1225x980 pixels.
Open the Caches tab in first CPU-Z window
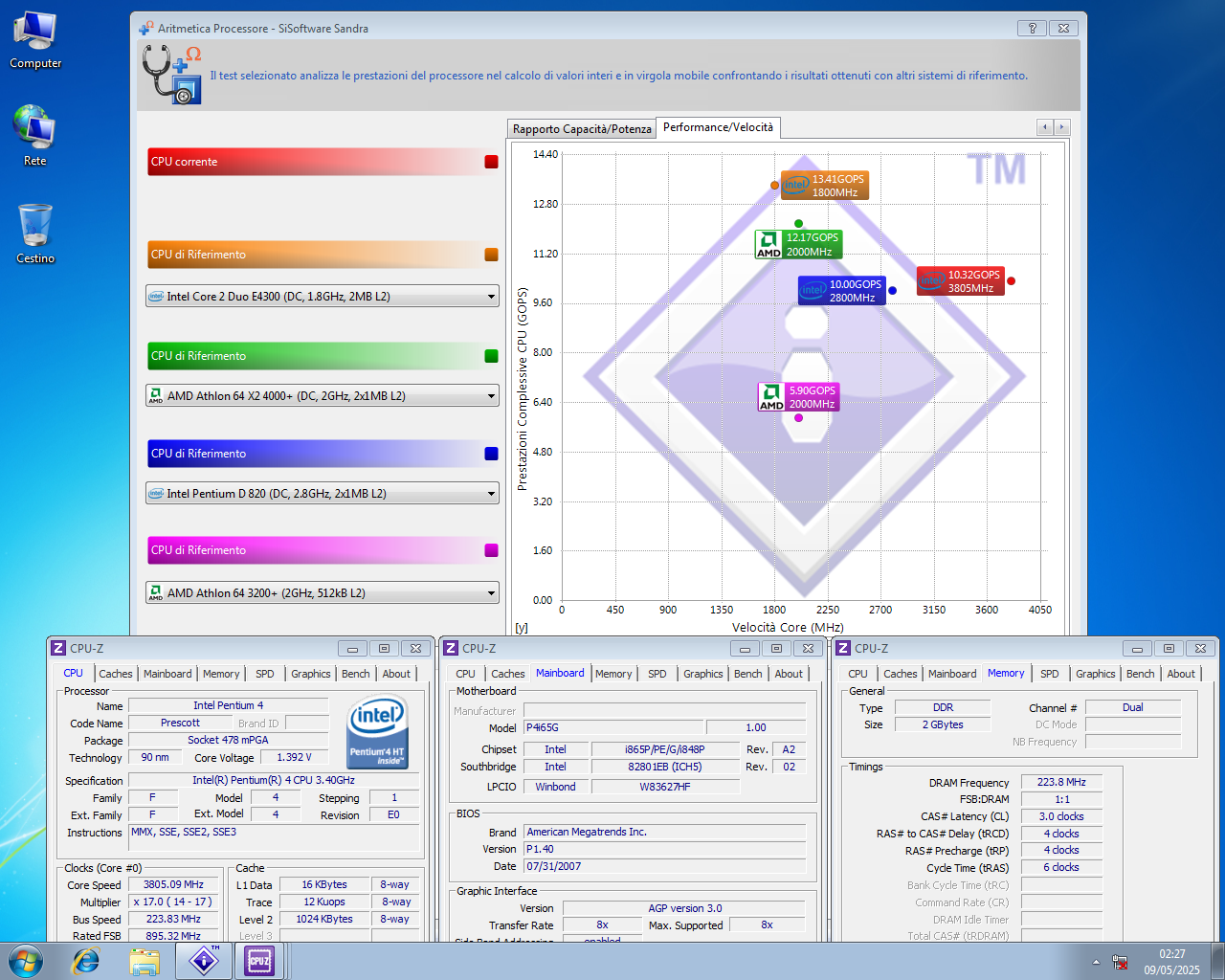[116, 674]
